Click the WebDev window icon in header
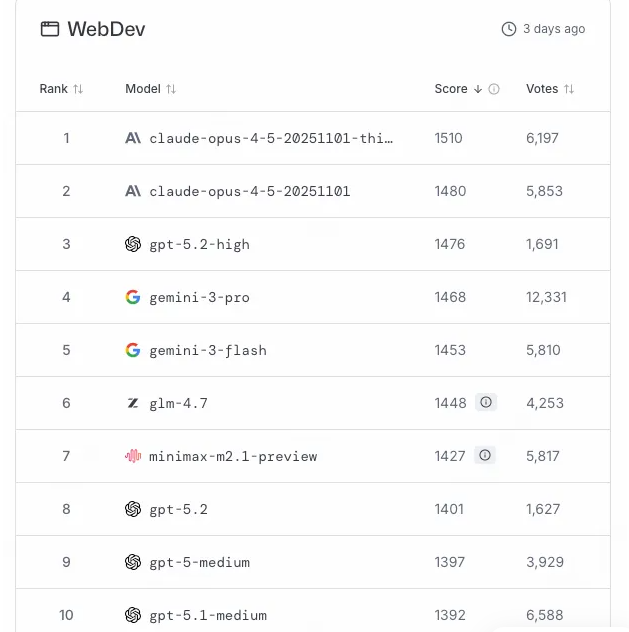 (50, 29)
